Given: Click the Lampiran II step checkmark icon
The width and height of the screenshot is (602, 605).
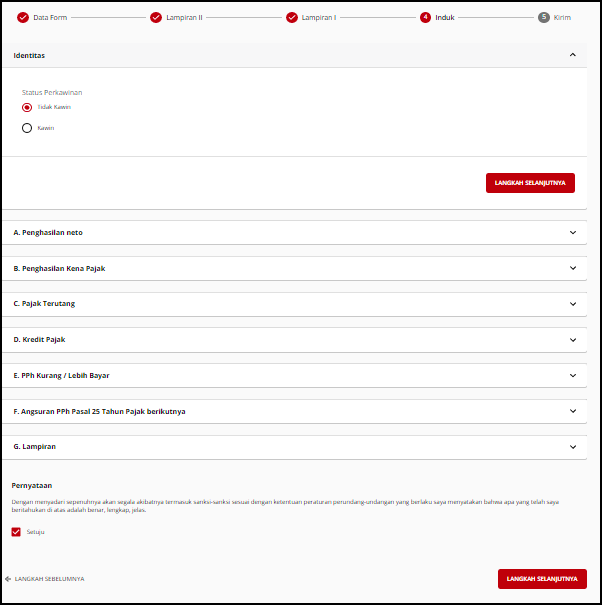Looking at the screenshot, I should [156, 17].
